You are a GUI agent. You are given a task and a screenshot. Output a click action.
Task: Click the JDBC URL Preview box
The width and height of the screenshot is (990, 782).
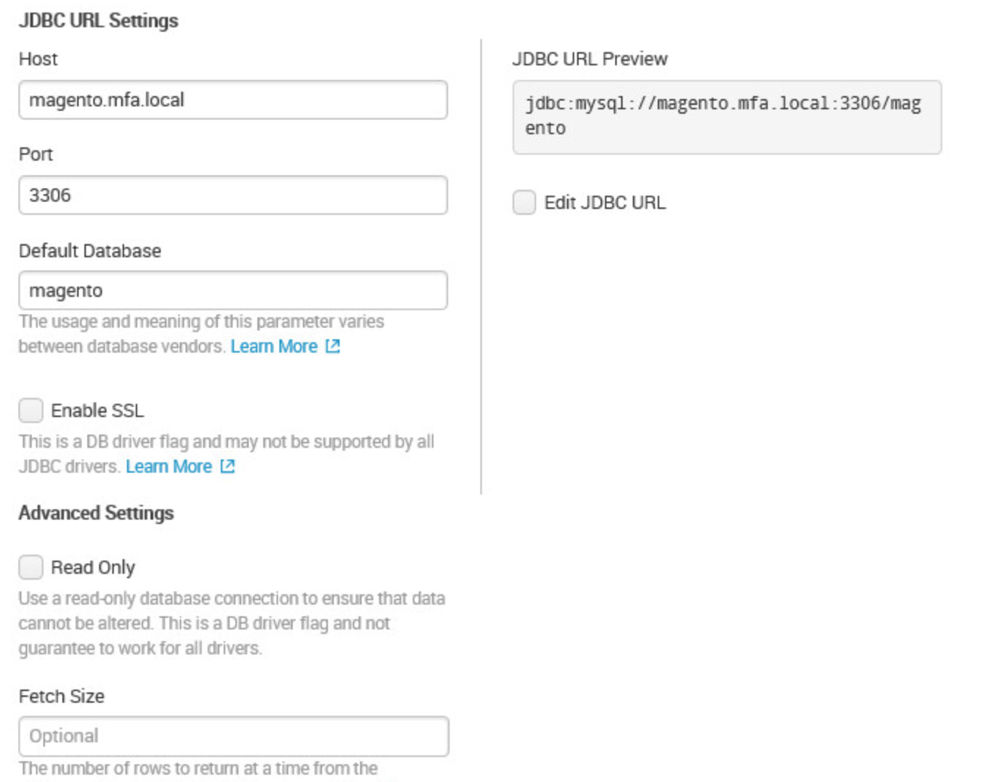(x=727, y=117)
